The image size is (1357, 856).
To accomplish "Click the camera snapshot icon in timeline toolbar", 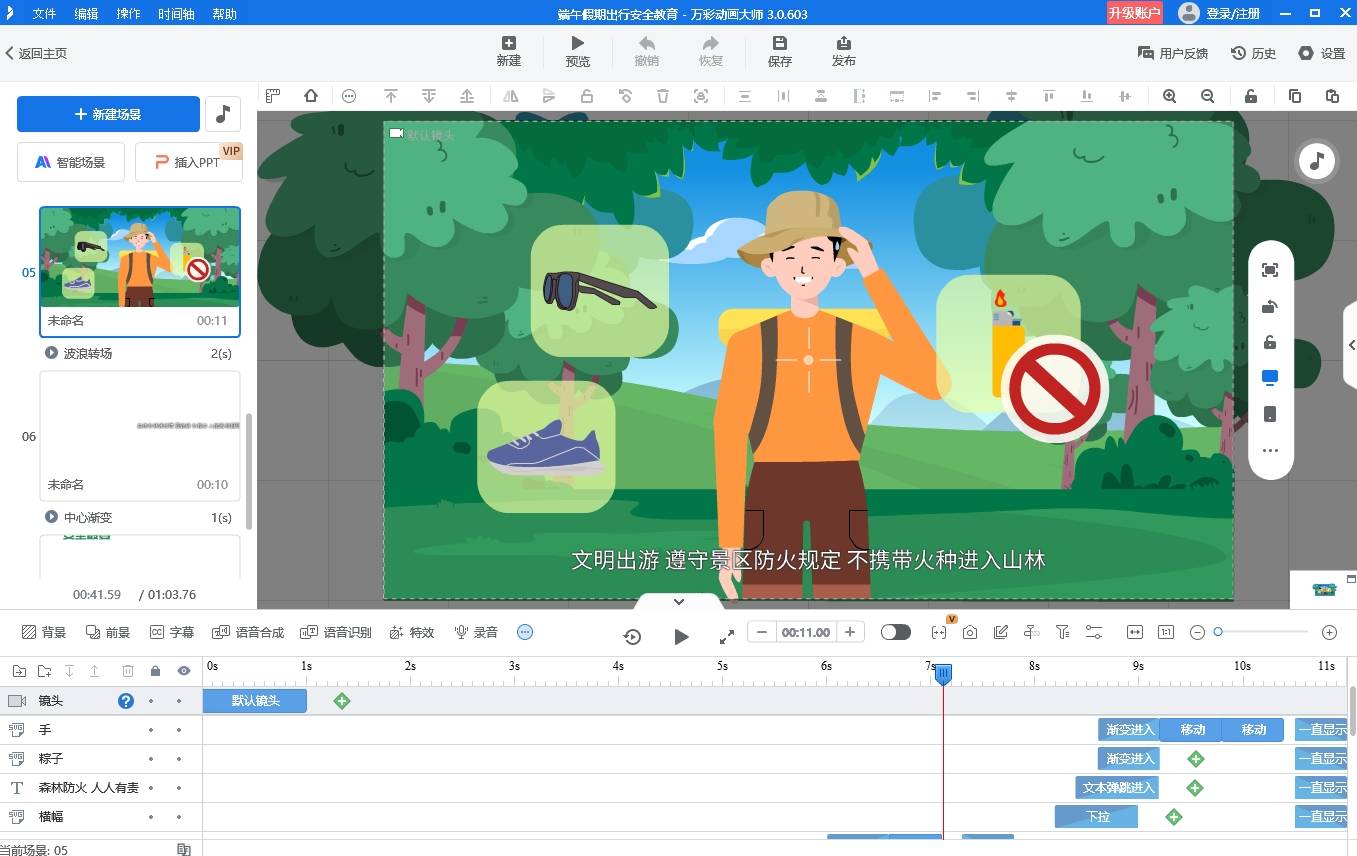I will click(970, 632).
